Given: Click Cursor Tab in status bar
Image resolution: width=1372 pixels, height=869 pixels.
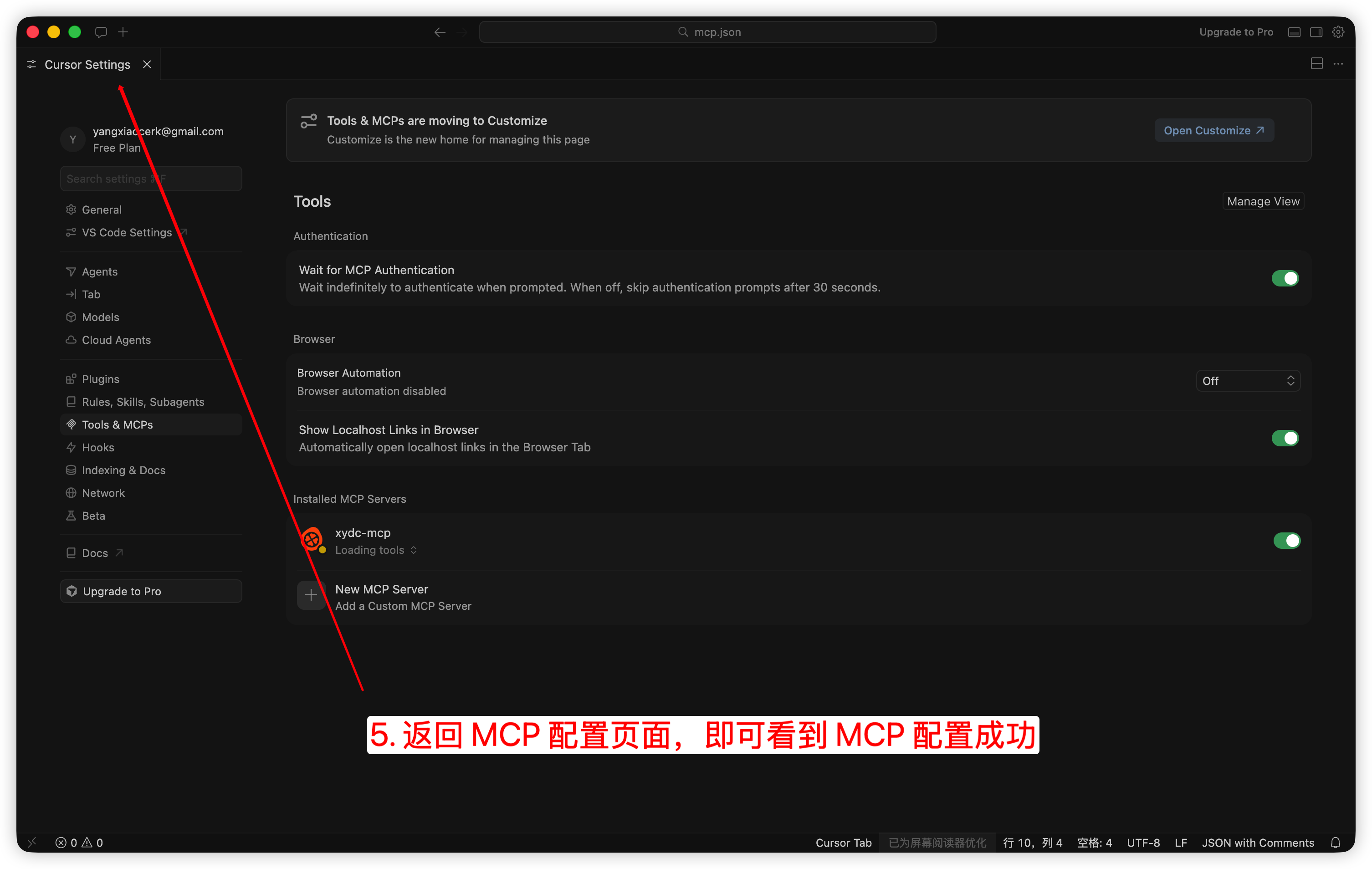Looking at the screenshot, I should (x=843, y=843).
